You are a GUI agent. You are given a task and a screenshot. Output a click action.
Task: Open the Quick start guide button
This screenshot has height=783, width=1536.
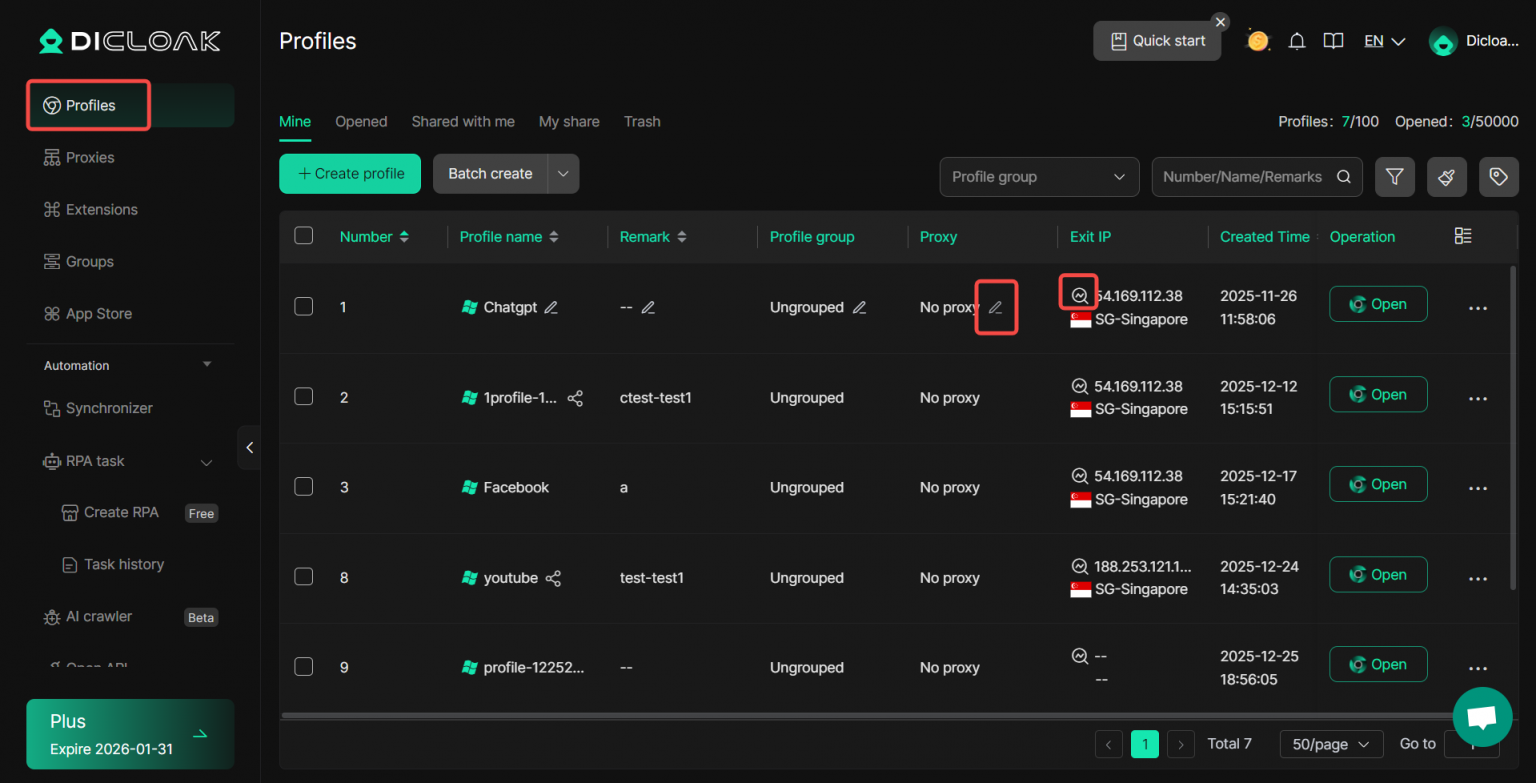[1157, 41]
